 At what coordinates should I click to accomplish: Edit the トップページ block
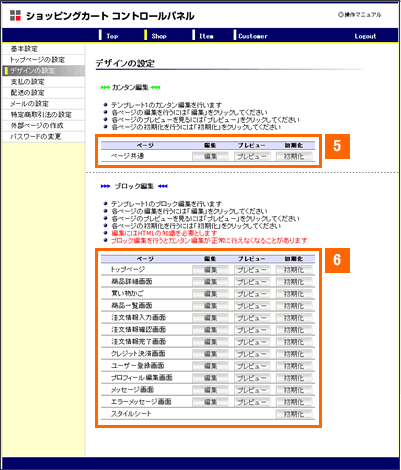210,270
